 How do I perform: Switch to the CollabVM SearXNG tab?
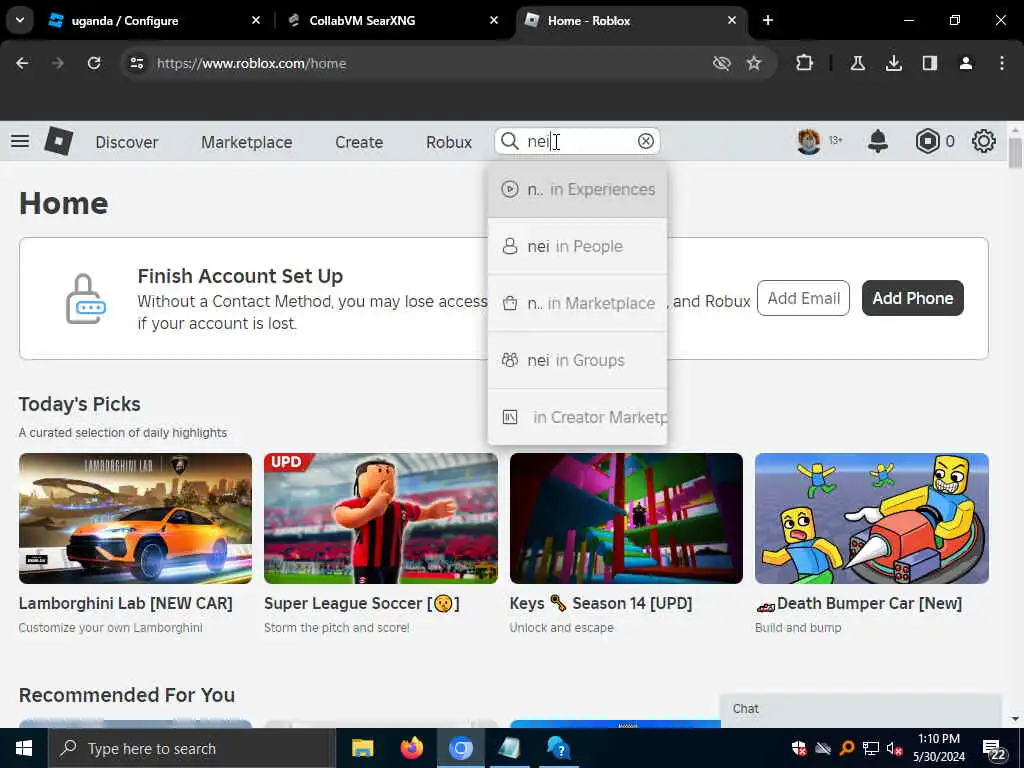click(362, 20)
